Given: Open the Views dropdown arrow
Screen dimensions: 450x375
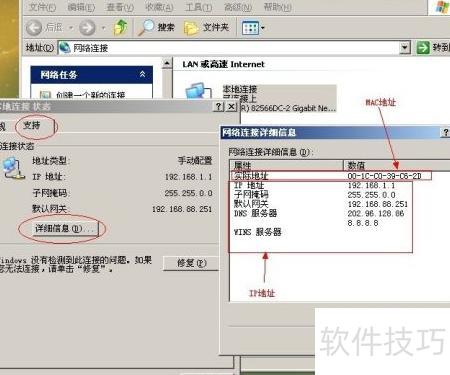Looking at the screenshot, I should 263,28.
